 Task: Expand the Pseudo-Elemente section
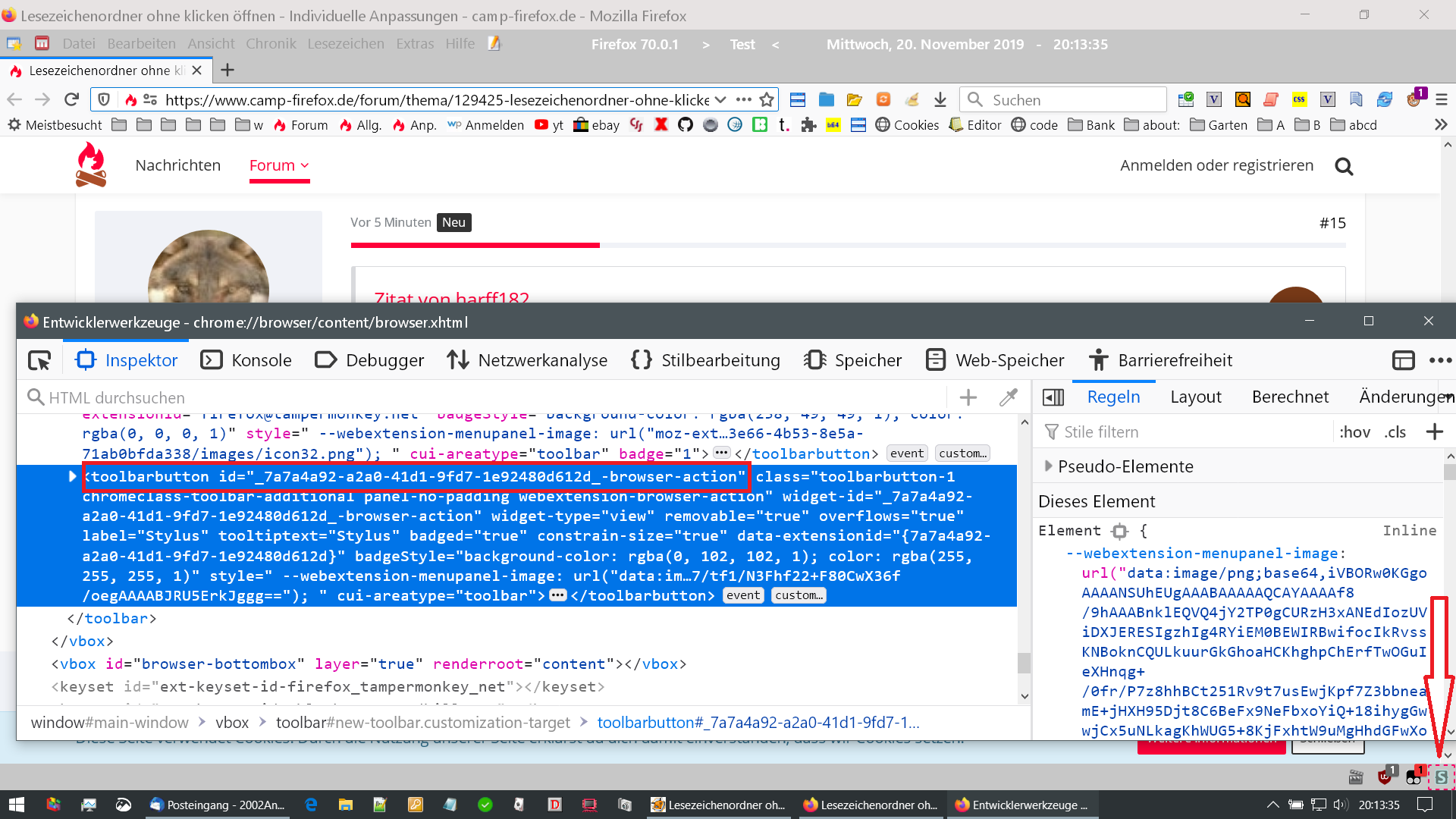[1048, 466]
